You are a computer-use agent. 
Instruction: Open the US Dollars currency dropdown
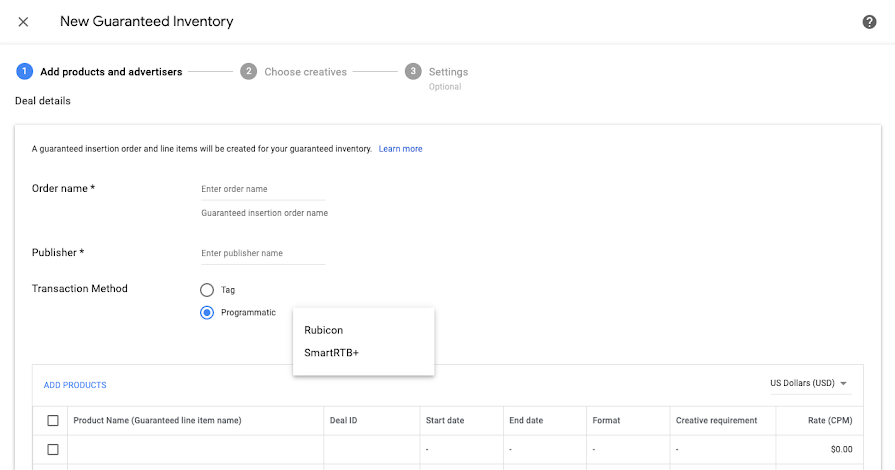click(x=808, y=384)
